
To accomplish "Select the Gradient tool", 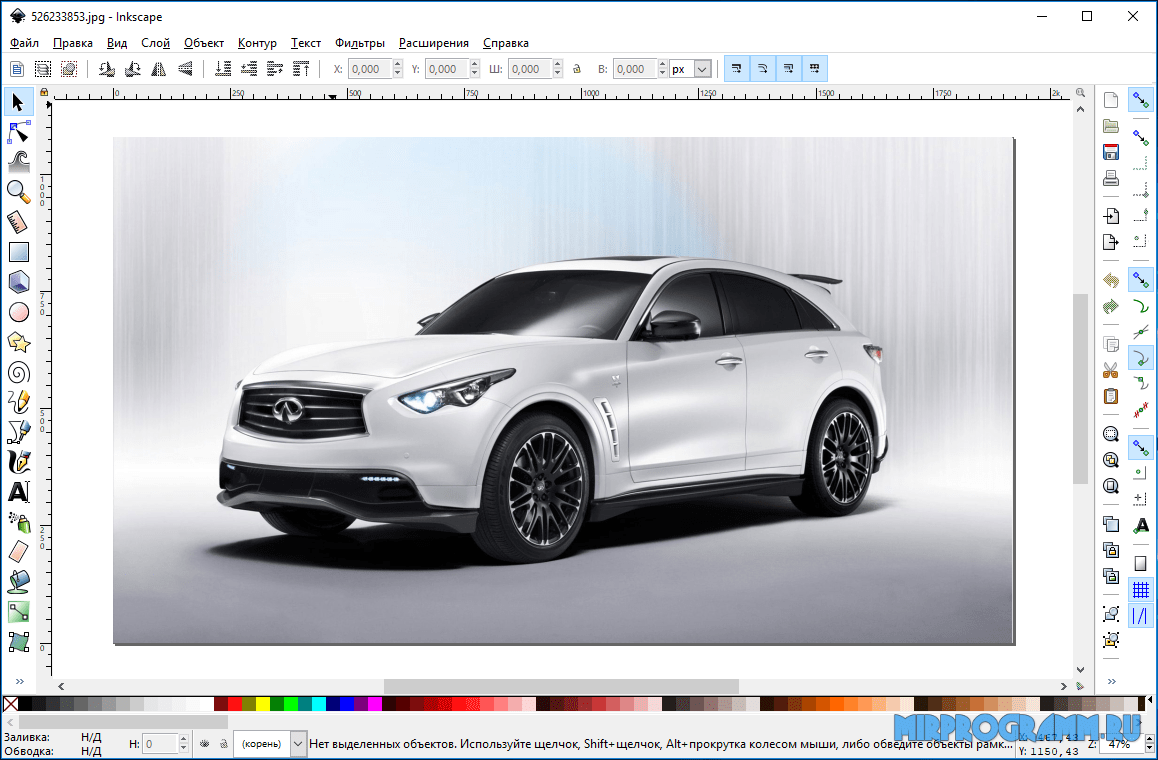I will click(x=18, y=612).
